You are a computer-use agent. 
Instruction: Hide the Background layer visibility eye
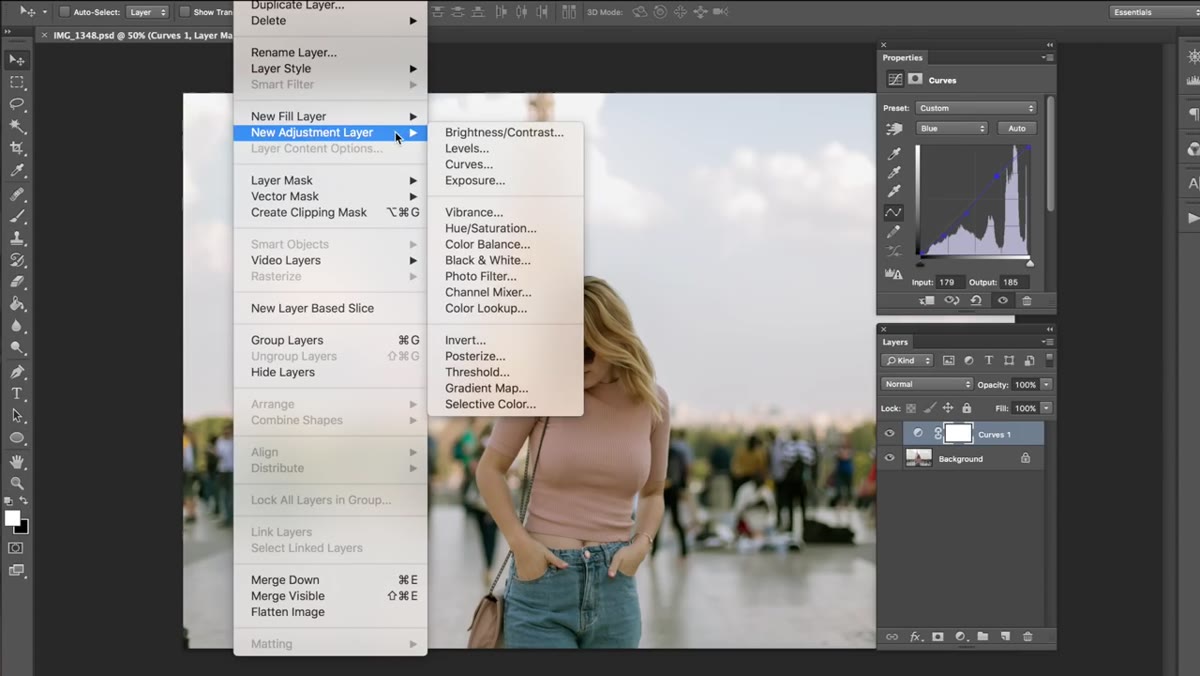pos(889,458)
